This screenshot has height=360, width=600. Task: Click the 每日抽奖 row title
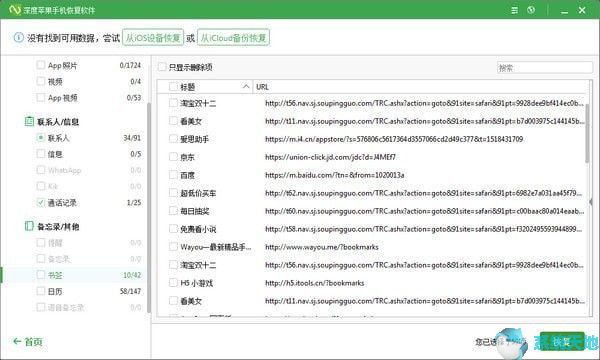[x=195, y=211]
